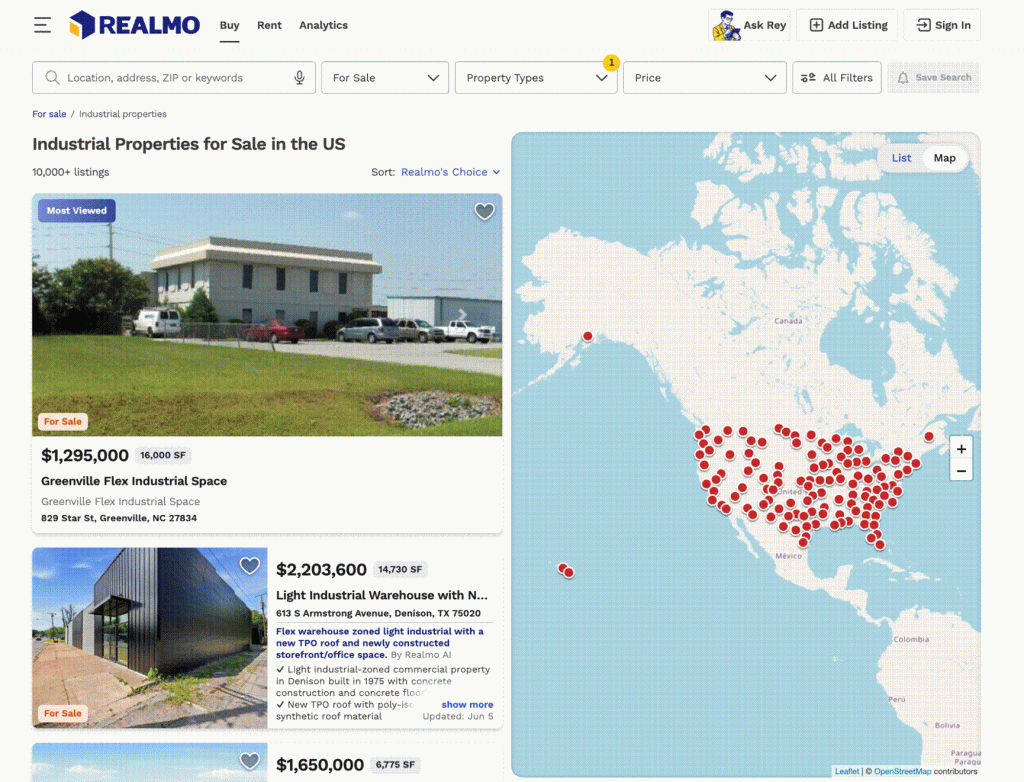Open the Price dropdown

click(705, 78)
